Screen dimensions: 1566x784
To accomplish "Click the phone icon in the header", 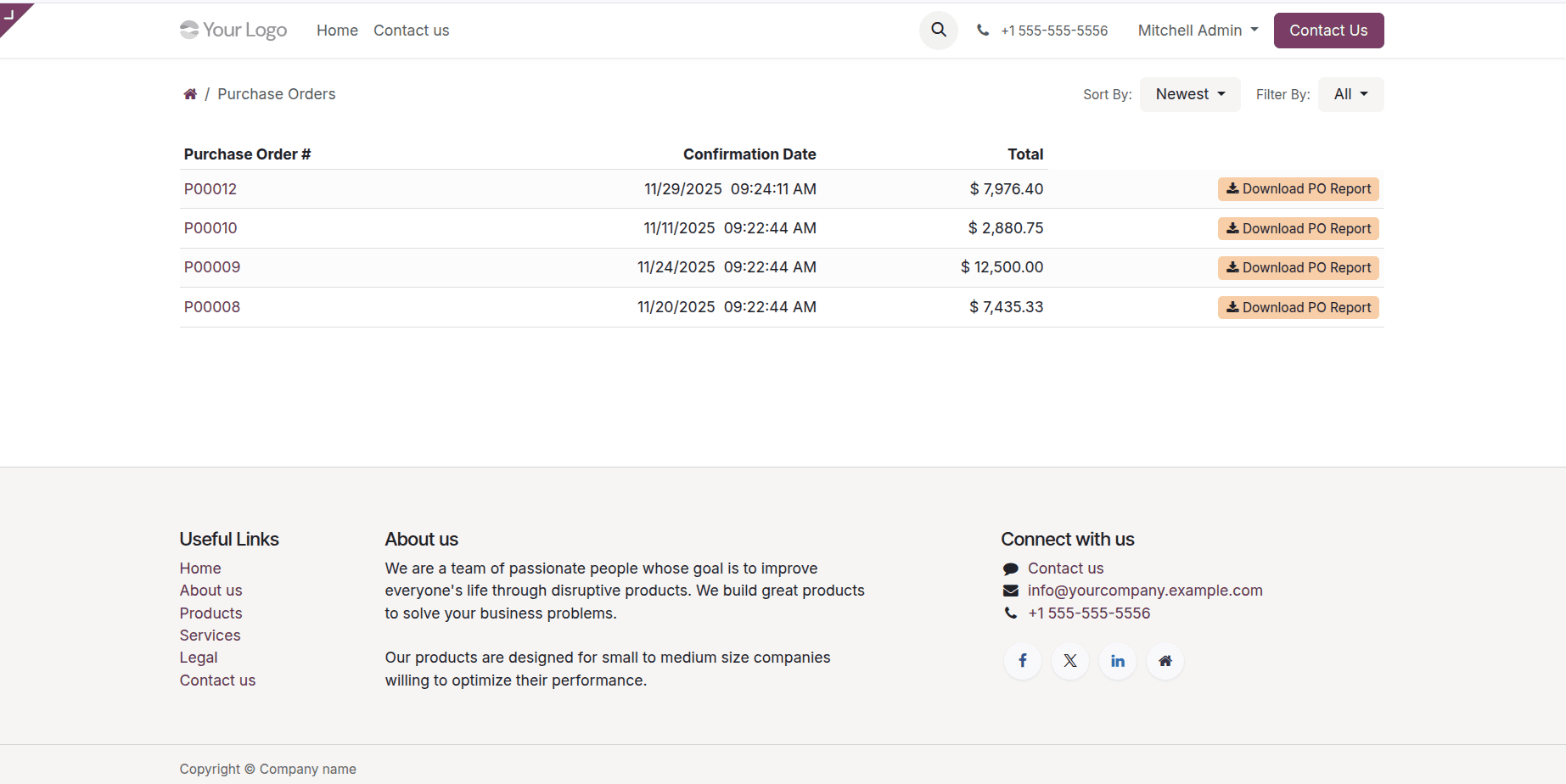I will tap(982, 30).
